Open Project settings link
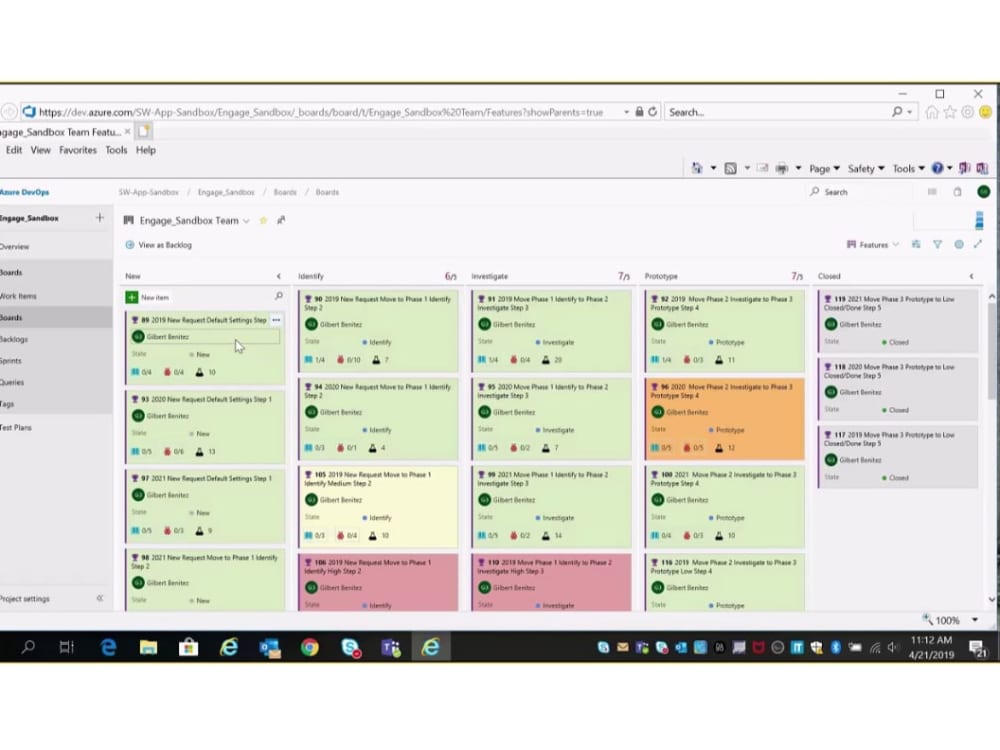 click(x=25, y=599)
